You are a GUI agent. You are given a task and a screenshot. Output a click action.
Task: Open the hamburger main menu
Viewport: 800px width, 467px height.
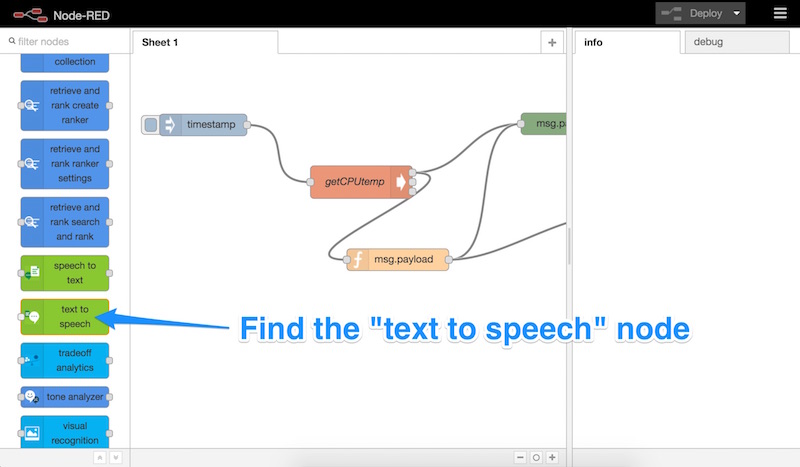click(x=780, y=13)
